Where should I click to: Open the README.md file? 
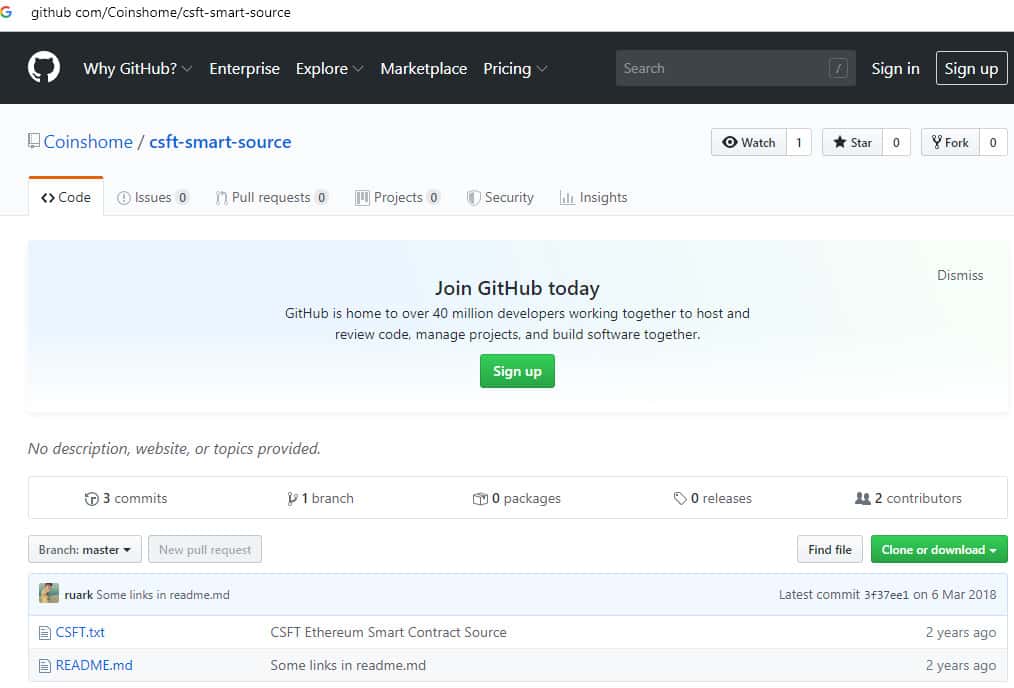94,665
